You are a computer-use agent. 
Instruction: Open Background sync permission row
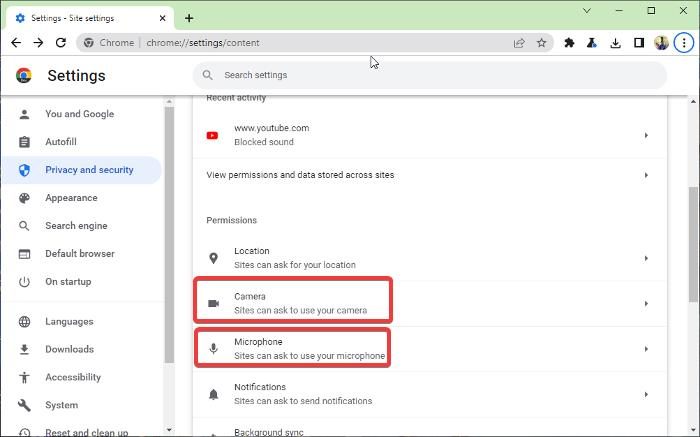pos(430,428)
